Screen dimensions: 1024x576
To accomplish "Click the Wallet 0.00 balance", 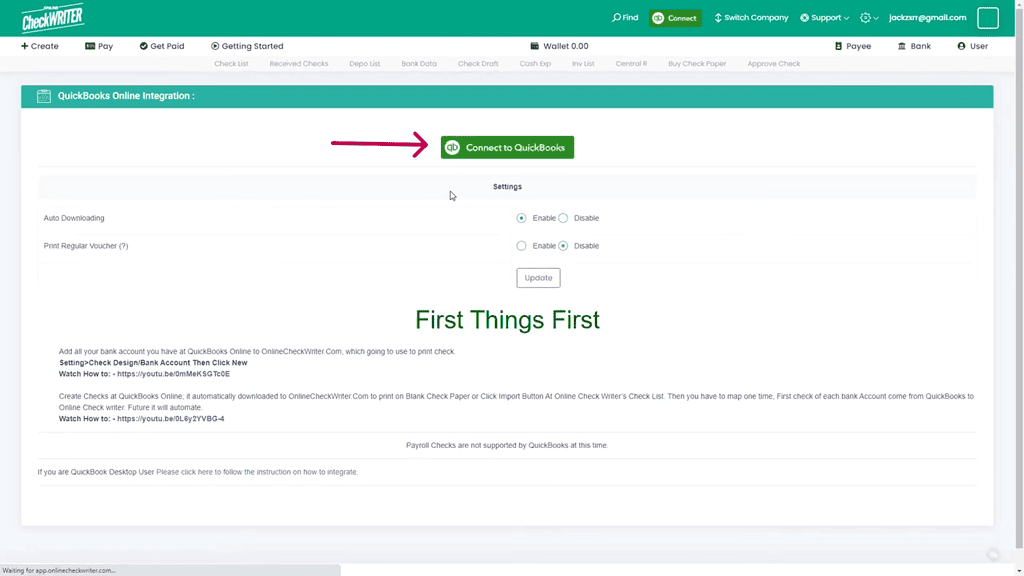I will [560, 46].
